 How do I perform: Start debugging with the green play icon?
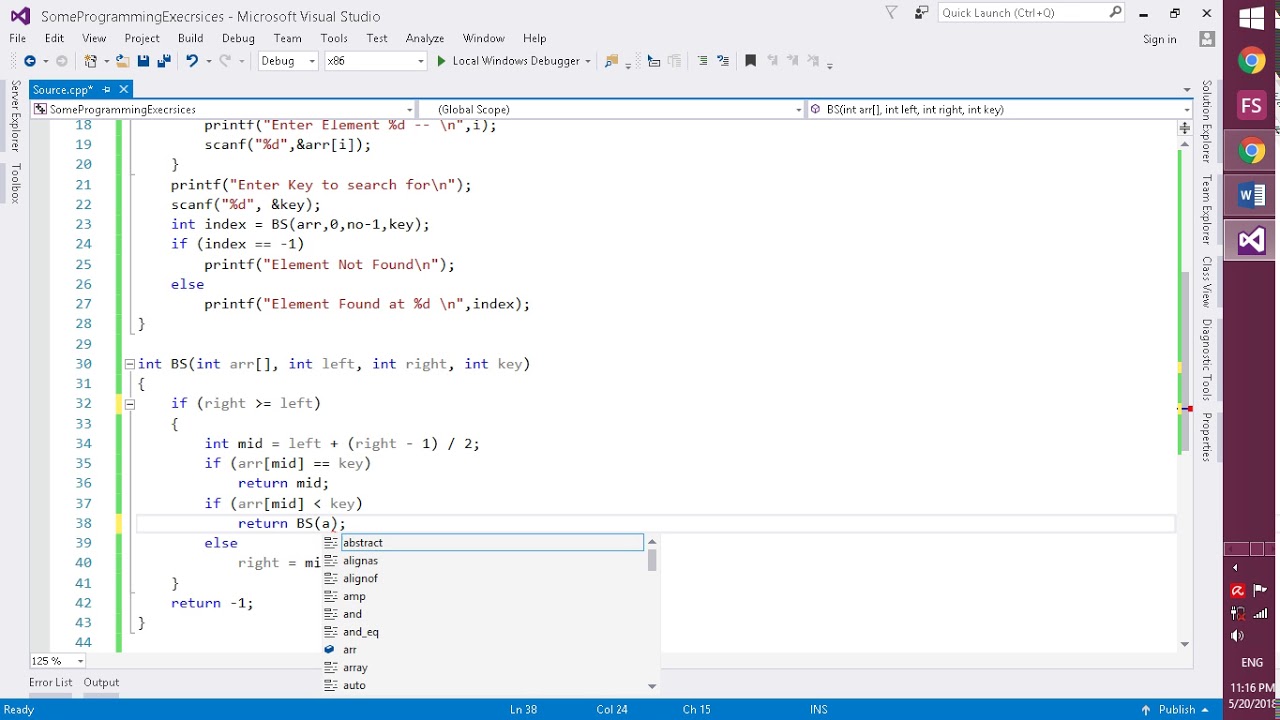pos(441,61)
